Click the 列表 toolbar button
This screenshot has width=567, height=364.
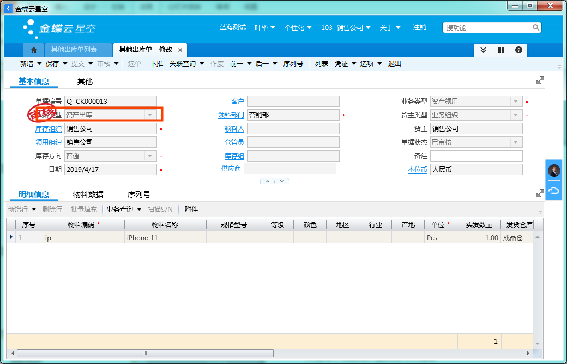pos(321,64)
